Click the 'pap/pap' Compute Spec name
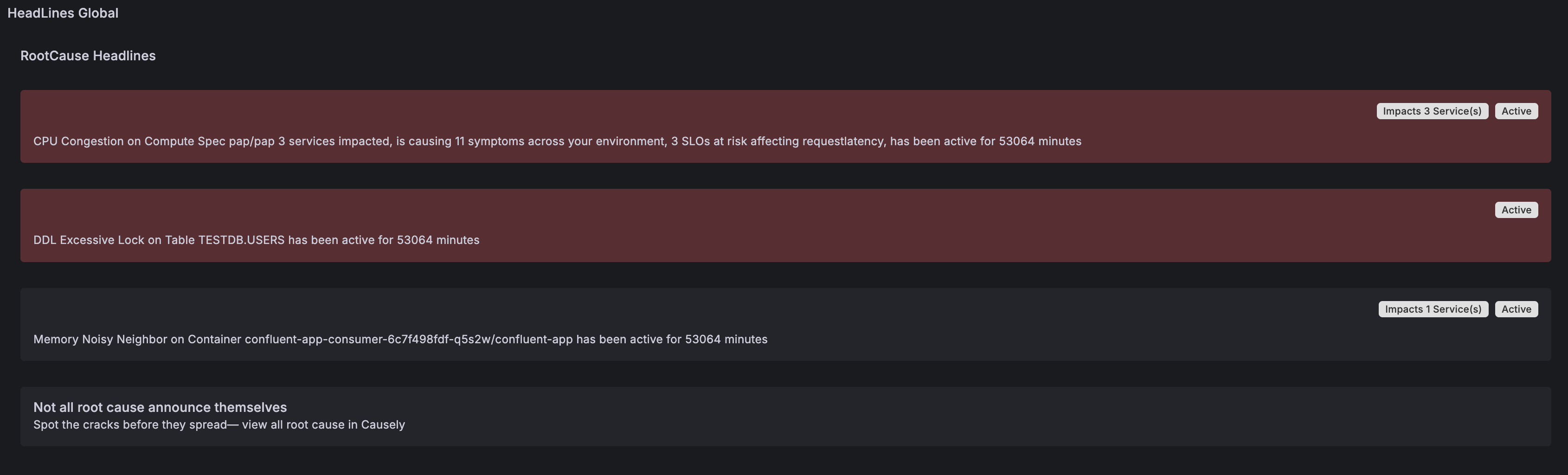The image size is (1568, 475). point(251,141)
